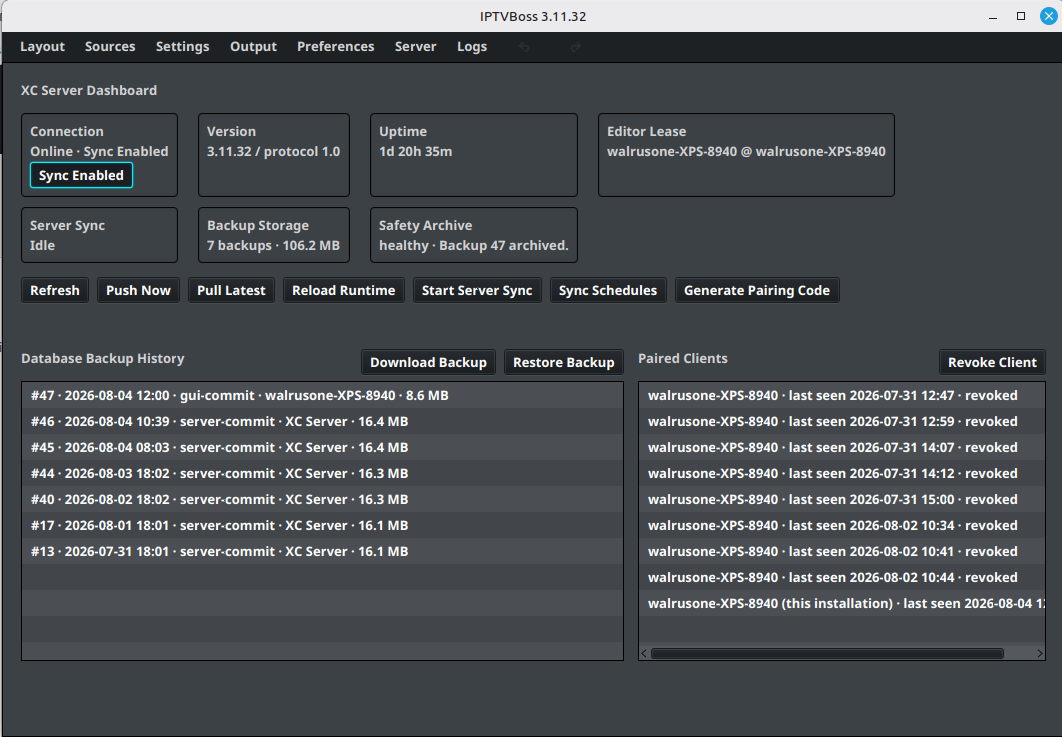Select backup #45 dated 2026-08-04 08:03
This screenshot has height=737, width=1062.
(x=322, y=448)
